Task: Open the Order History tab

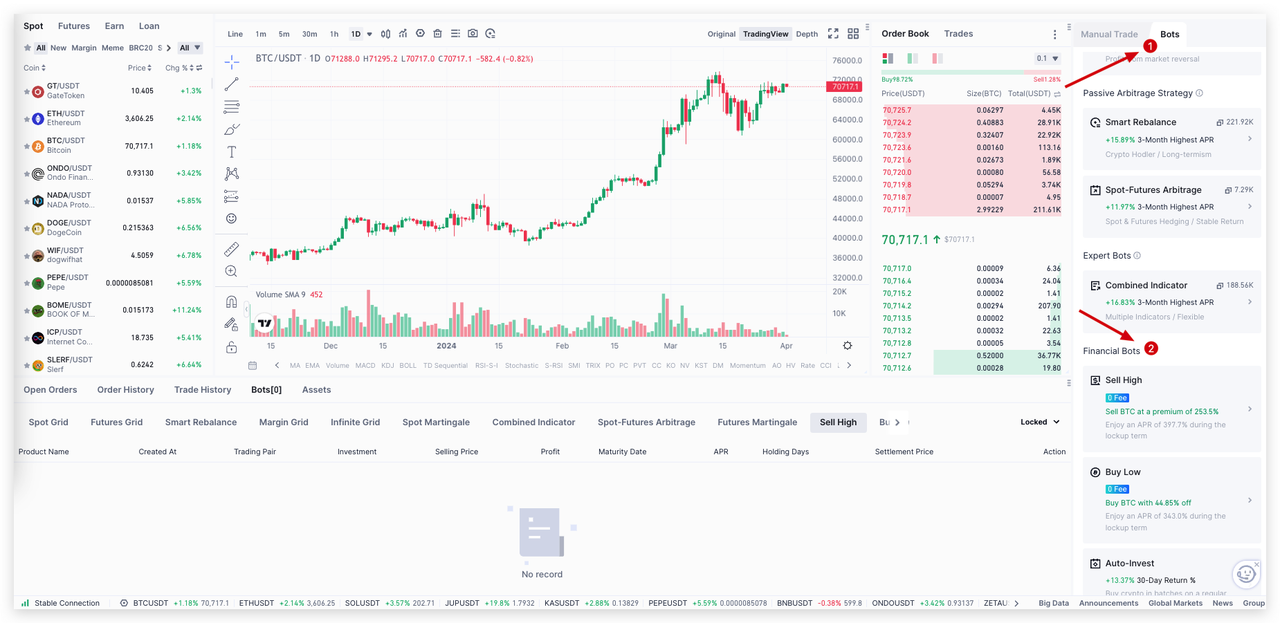Action: click(x=125, y=390)
